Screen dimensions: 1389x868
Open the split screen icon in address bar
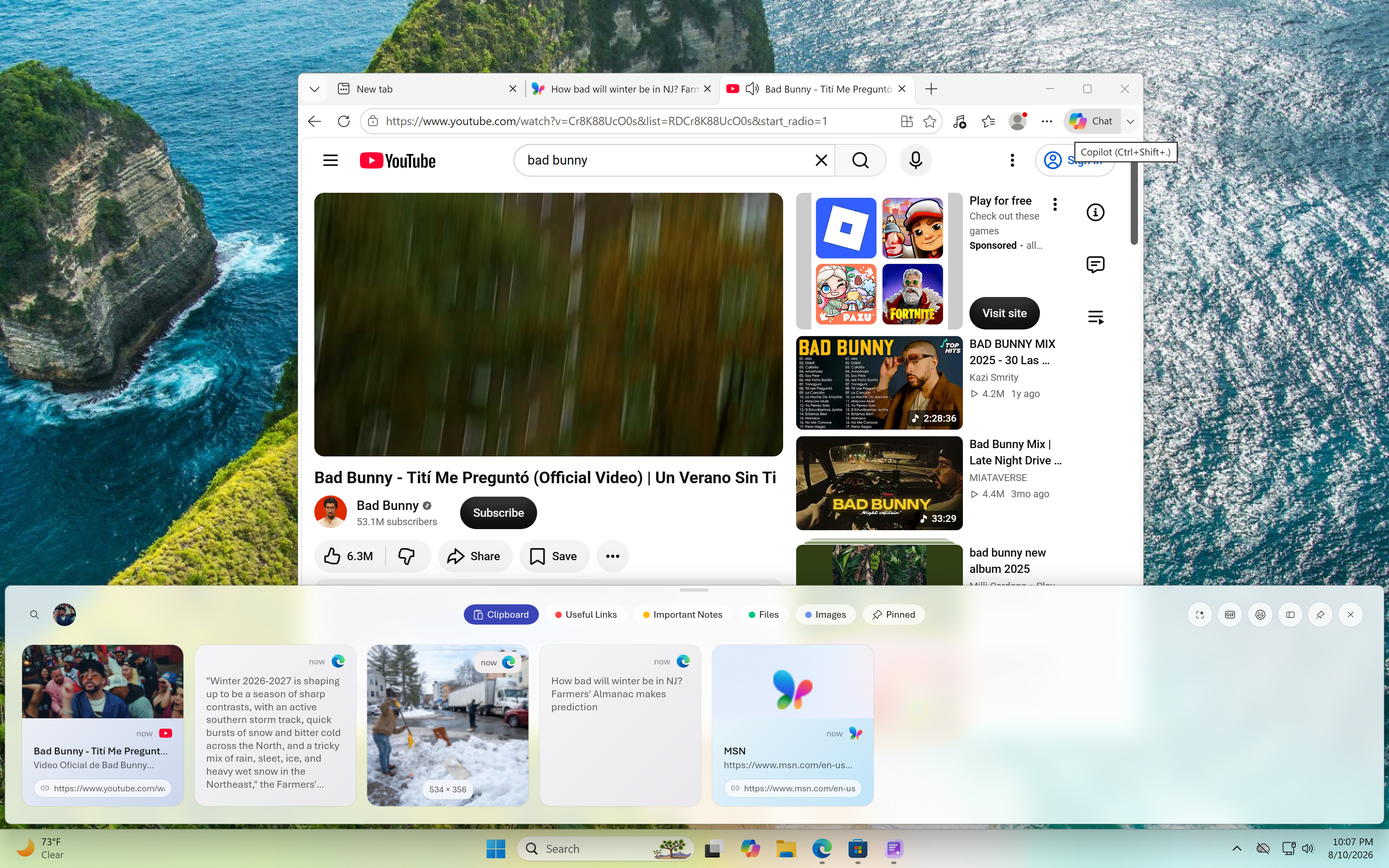[906, 121]
